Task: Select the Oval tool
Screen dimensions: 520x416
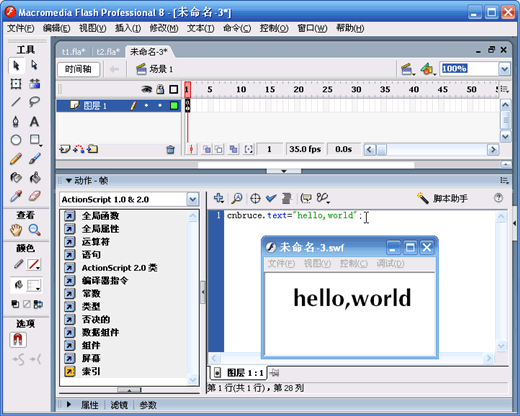Action: pyautogui.click(x=16, y=140)
